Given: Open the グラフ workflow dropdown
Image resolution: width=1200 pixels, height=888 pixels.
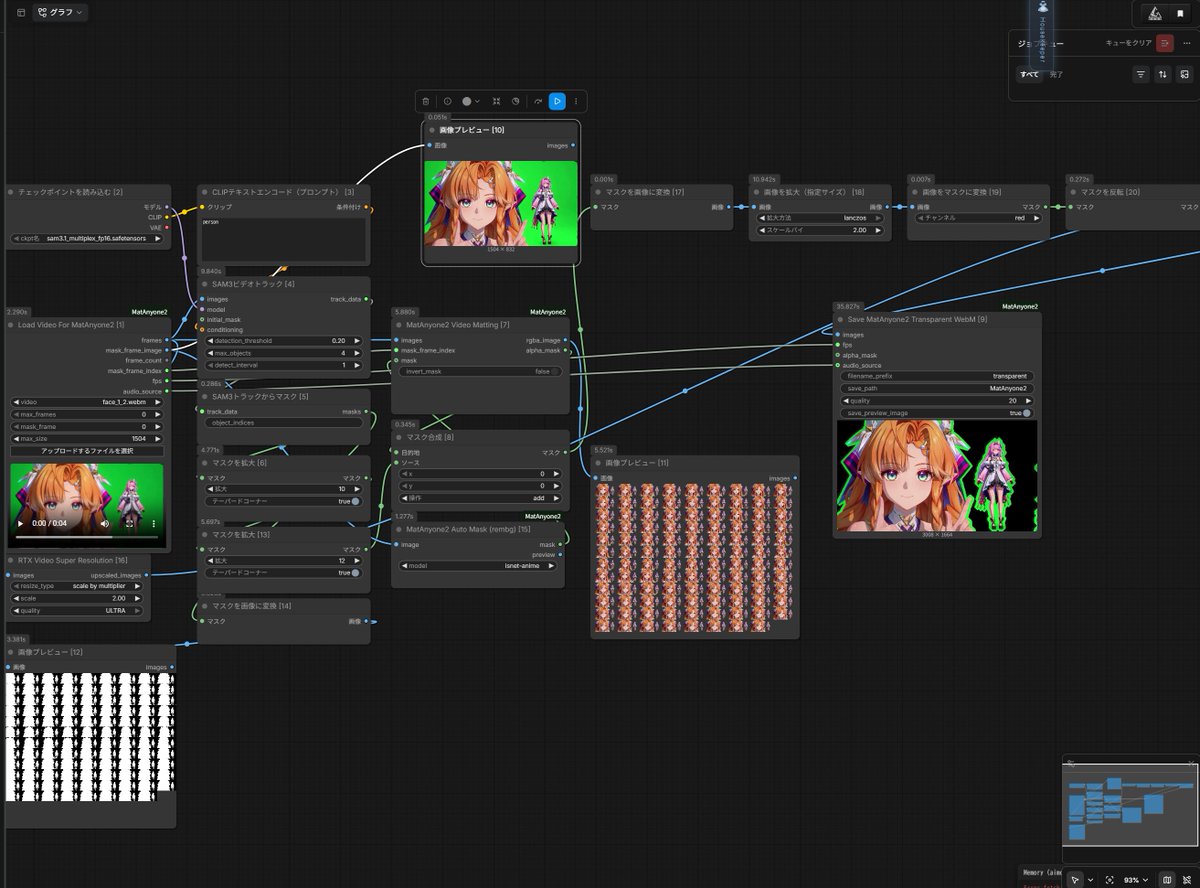Looking at the screenshot, I should pyautogui.click(x=60, y=13).
